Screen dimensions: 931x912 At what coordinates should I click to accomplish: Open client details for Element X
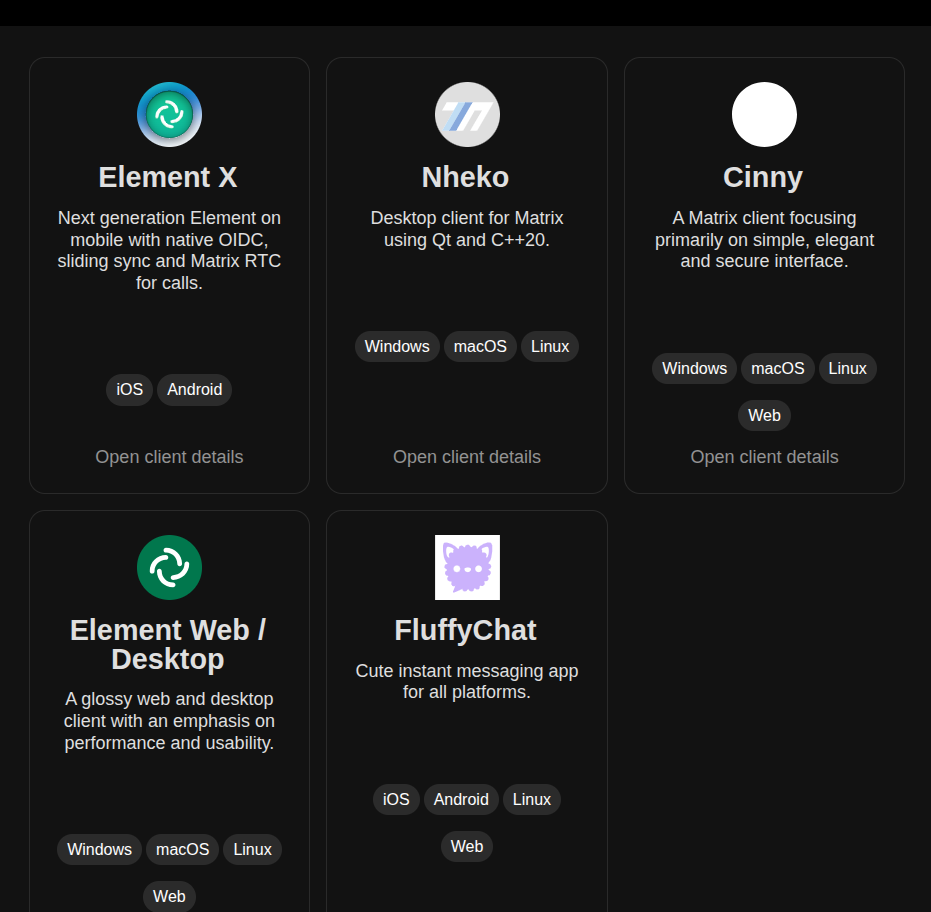pos(169,457)
